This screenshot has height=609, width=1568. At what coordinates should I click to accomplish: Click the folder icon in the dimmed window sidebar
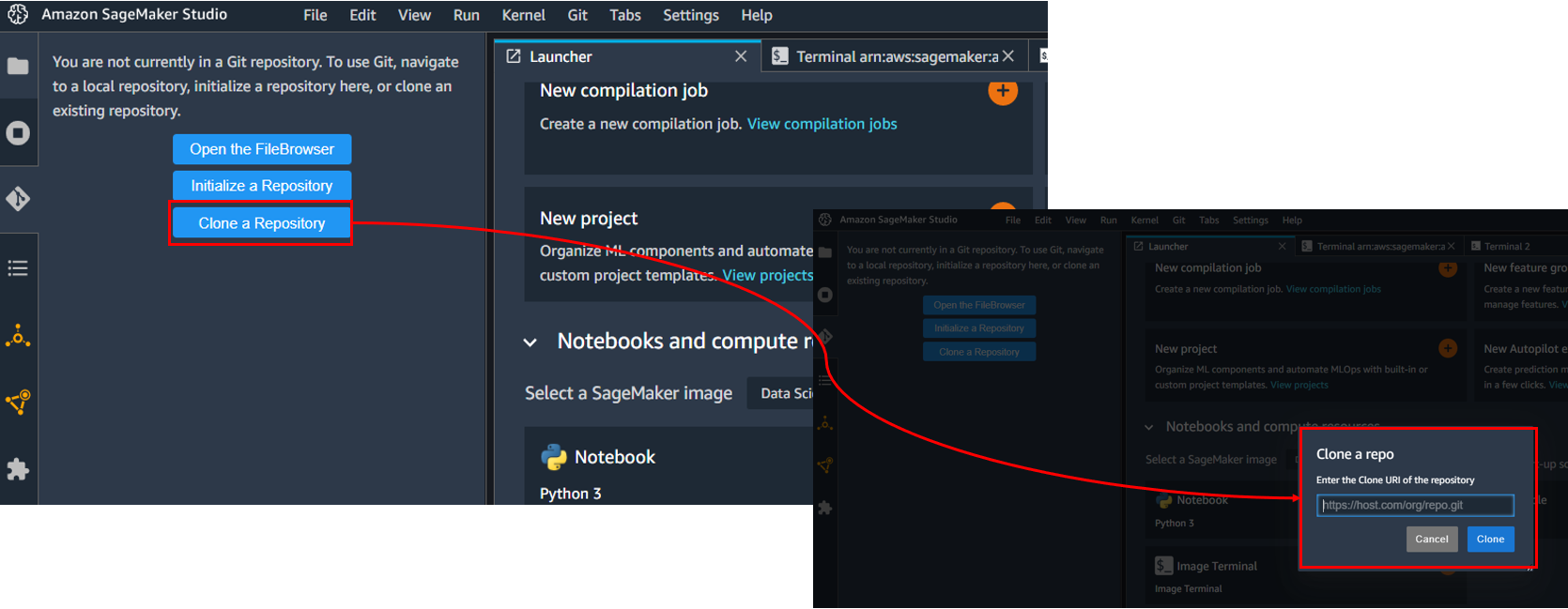(x=825, y=252)
